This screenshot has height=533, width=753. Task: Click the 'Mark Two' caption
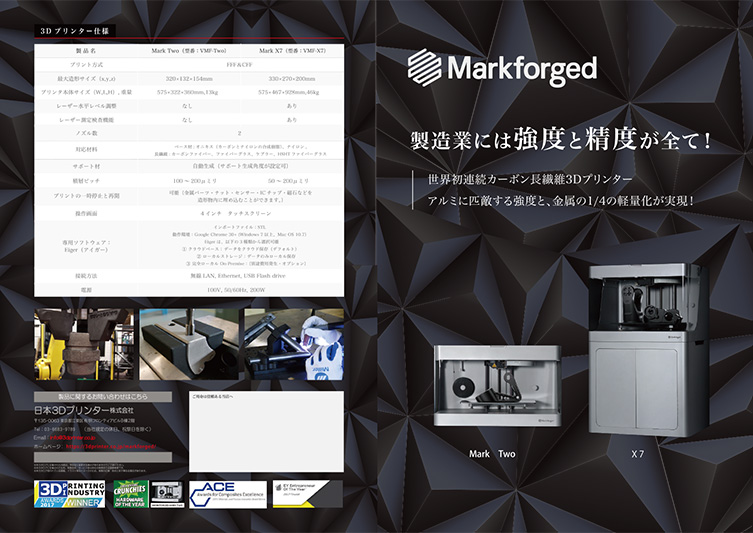pos(492,454)
